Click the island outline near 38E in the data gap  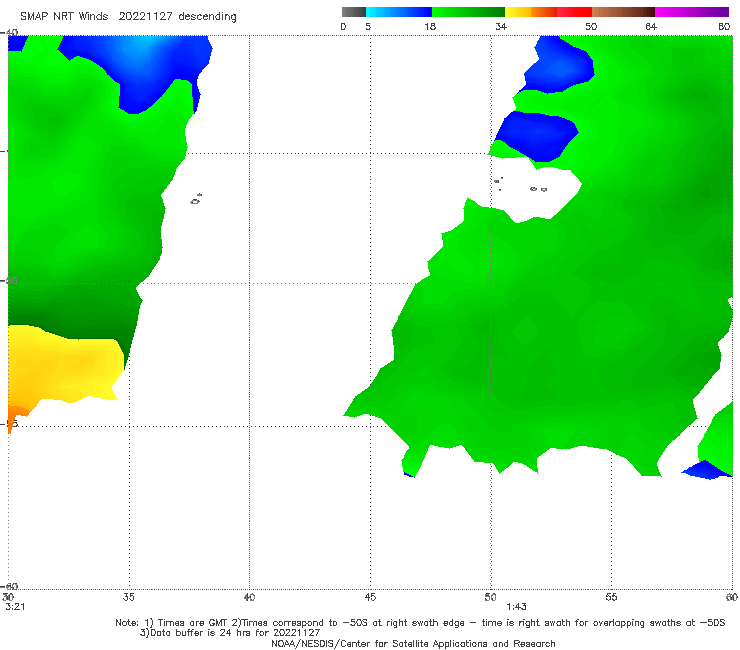196,200
